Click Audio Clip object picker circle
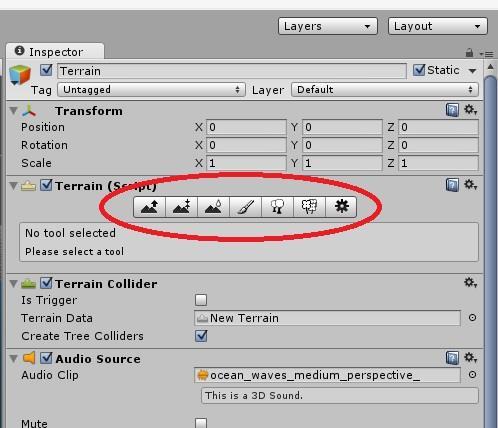Image resolution: width=498 pixels, height=428 pixels. [x=472, y=375]
